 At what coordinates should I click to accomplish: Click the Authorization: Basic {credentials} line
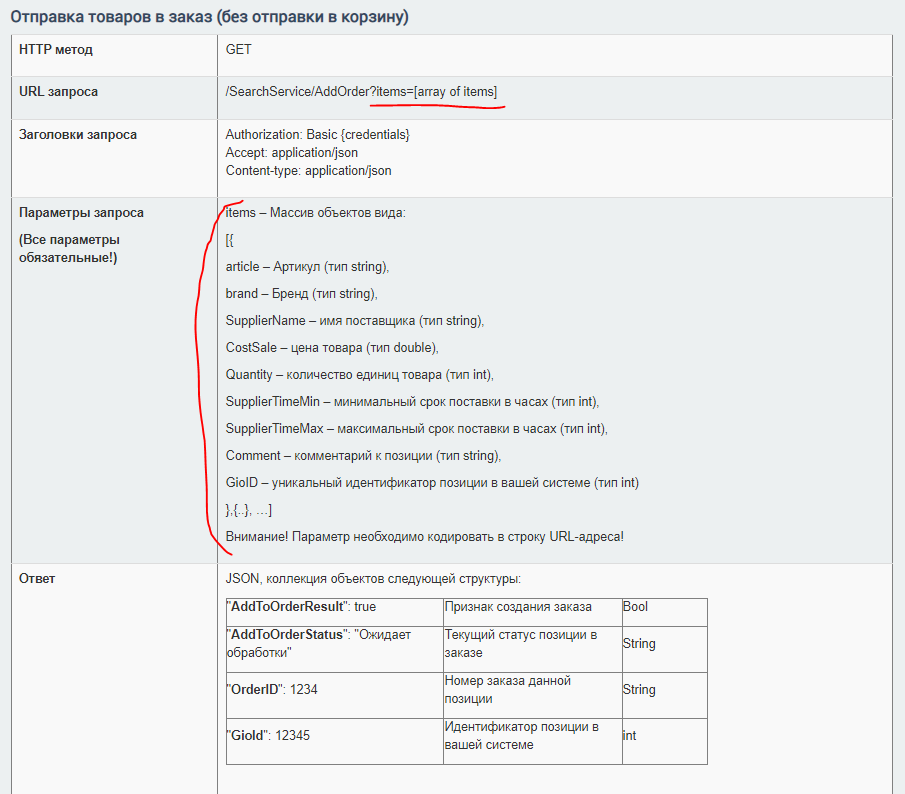tap(317, 134)
